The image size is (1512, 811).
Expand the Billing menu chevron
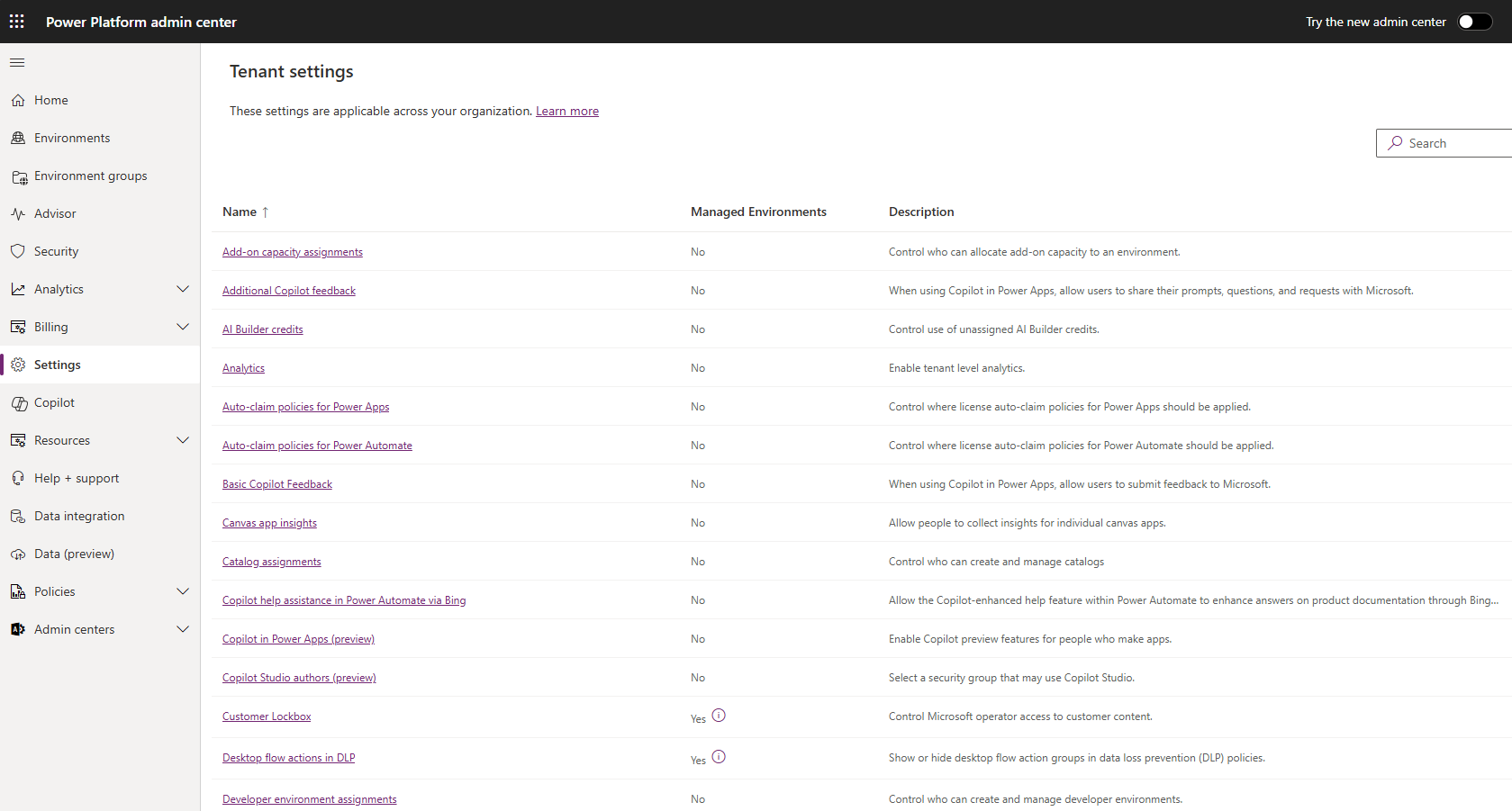183,327
